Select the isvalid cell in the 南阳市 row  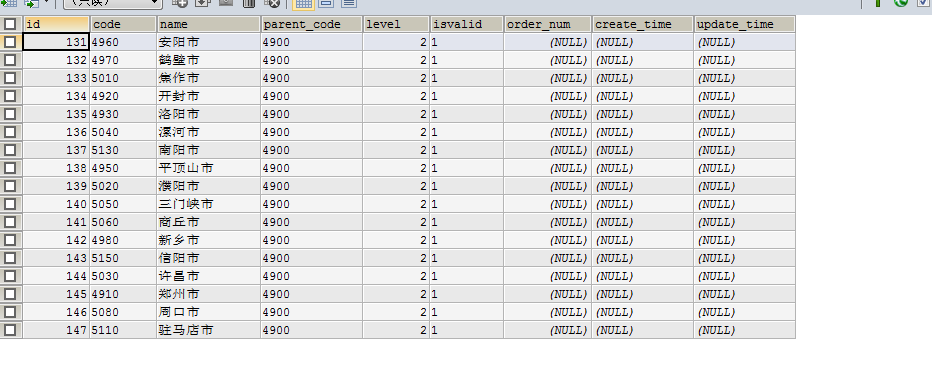pyautogui.click(x=467, y=150)
